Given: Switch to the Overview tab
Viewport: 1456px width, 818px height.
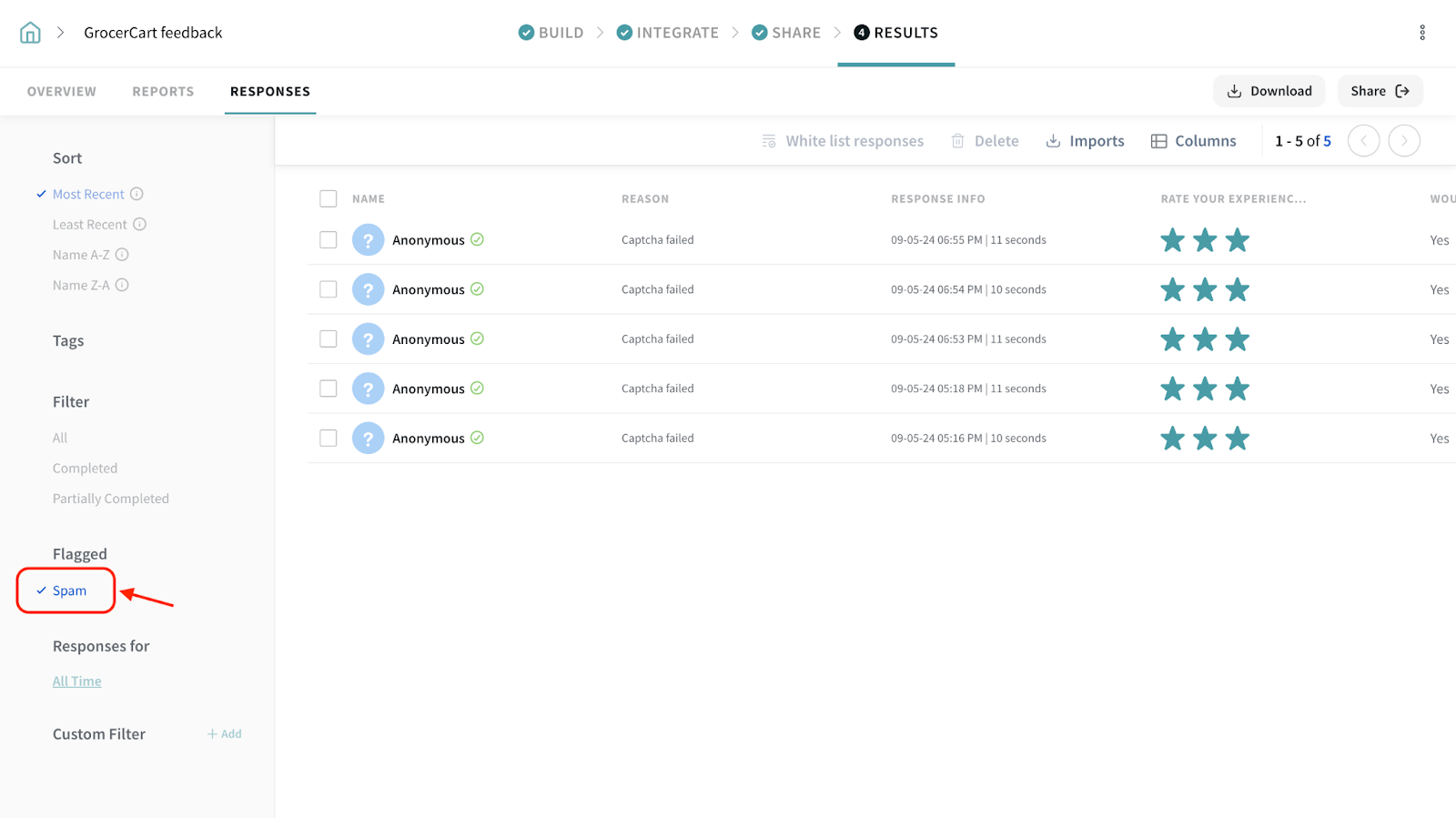Looking at the screenshot, I should pyautogui.click(x=62, y=92).
